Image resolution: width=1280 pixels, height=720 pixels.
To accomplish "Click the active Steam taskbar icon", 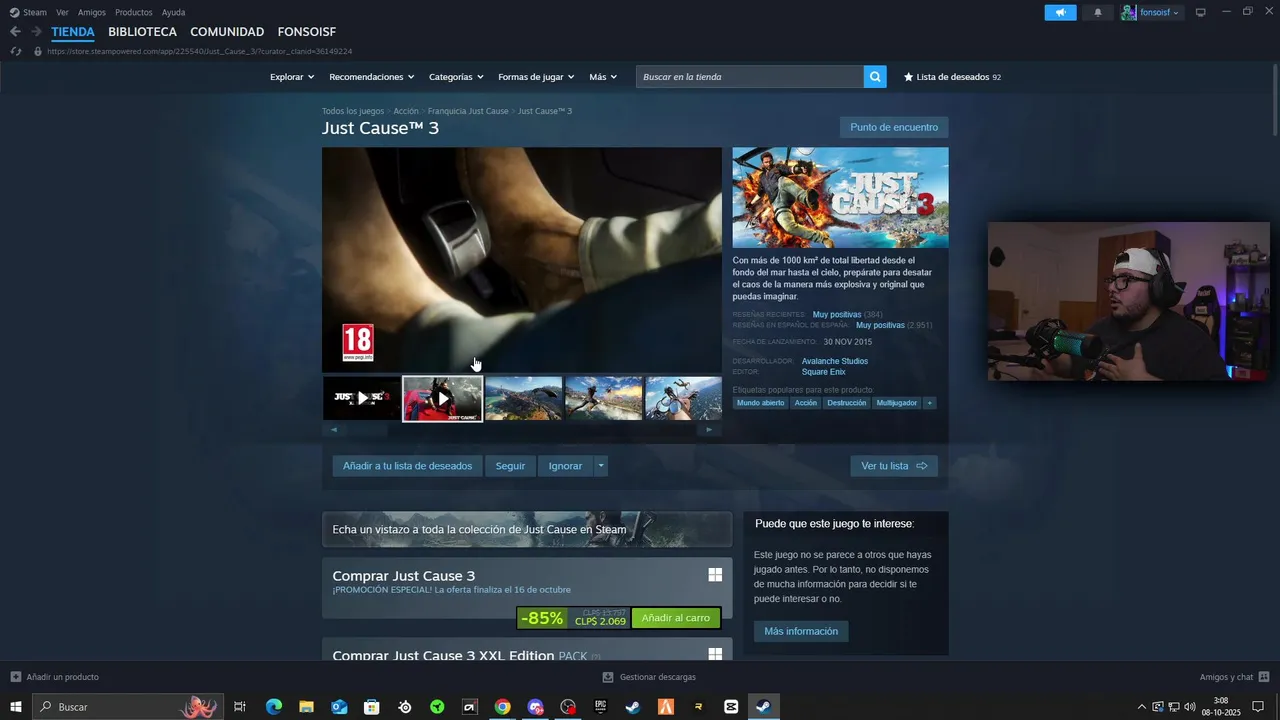I will (x=763, y=707).
